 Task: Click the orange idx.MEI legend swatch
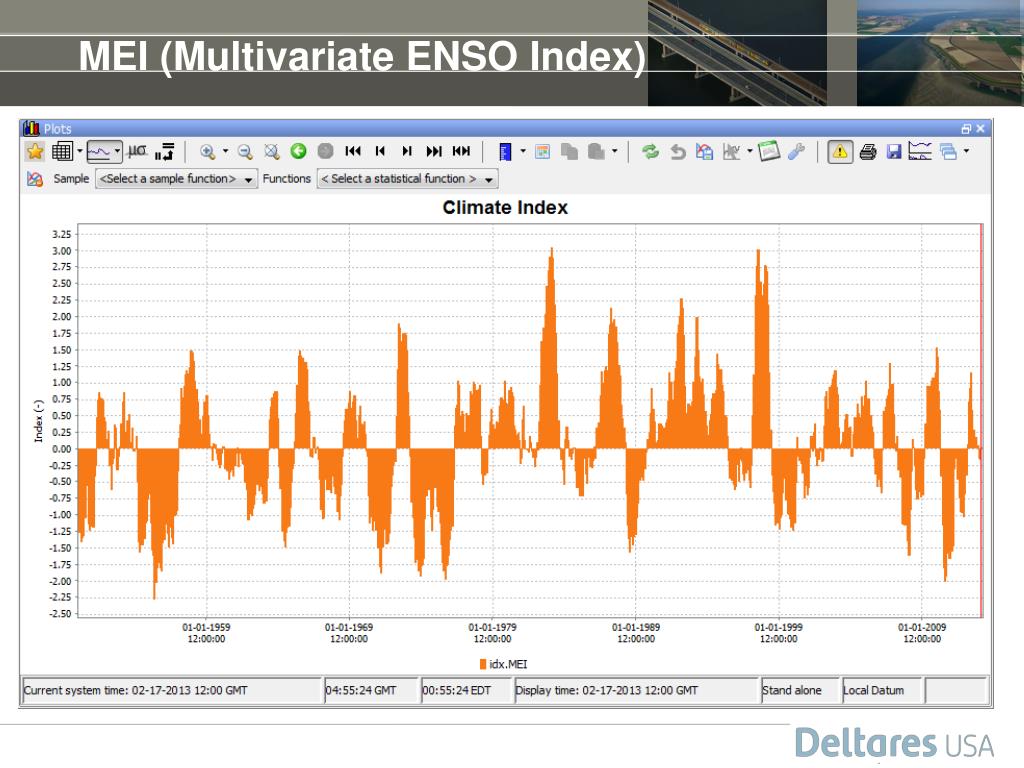coord(483,664)
